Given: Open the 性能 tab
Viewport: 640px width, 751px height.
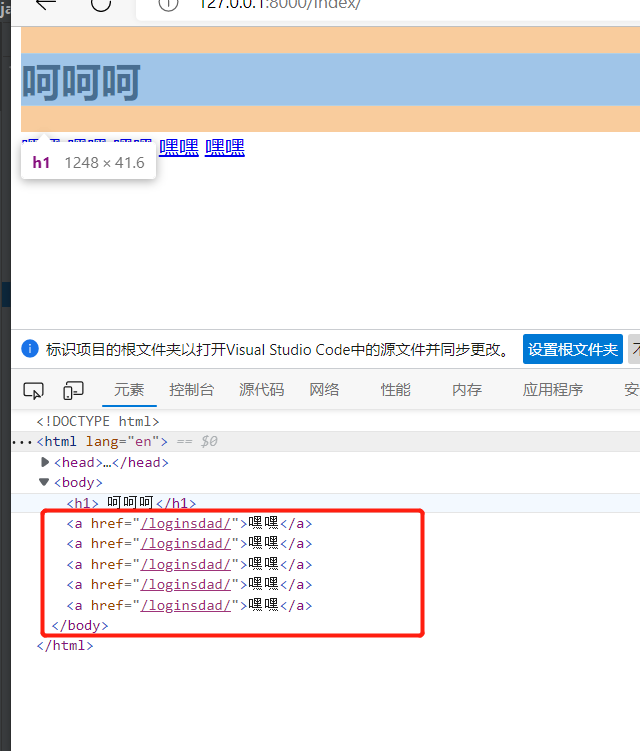Looking at the screenshot, I should pos(396,390).
